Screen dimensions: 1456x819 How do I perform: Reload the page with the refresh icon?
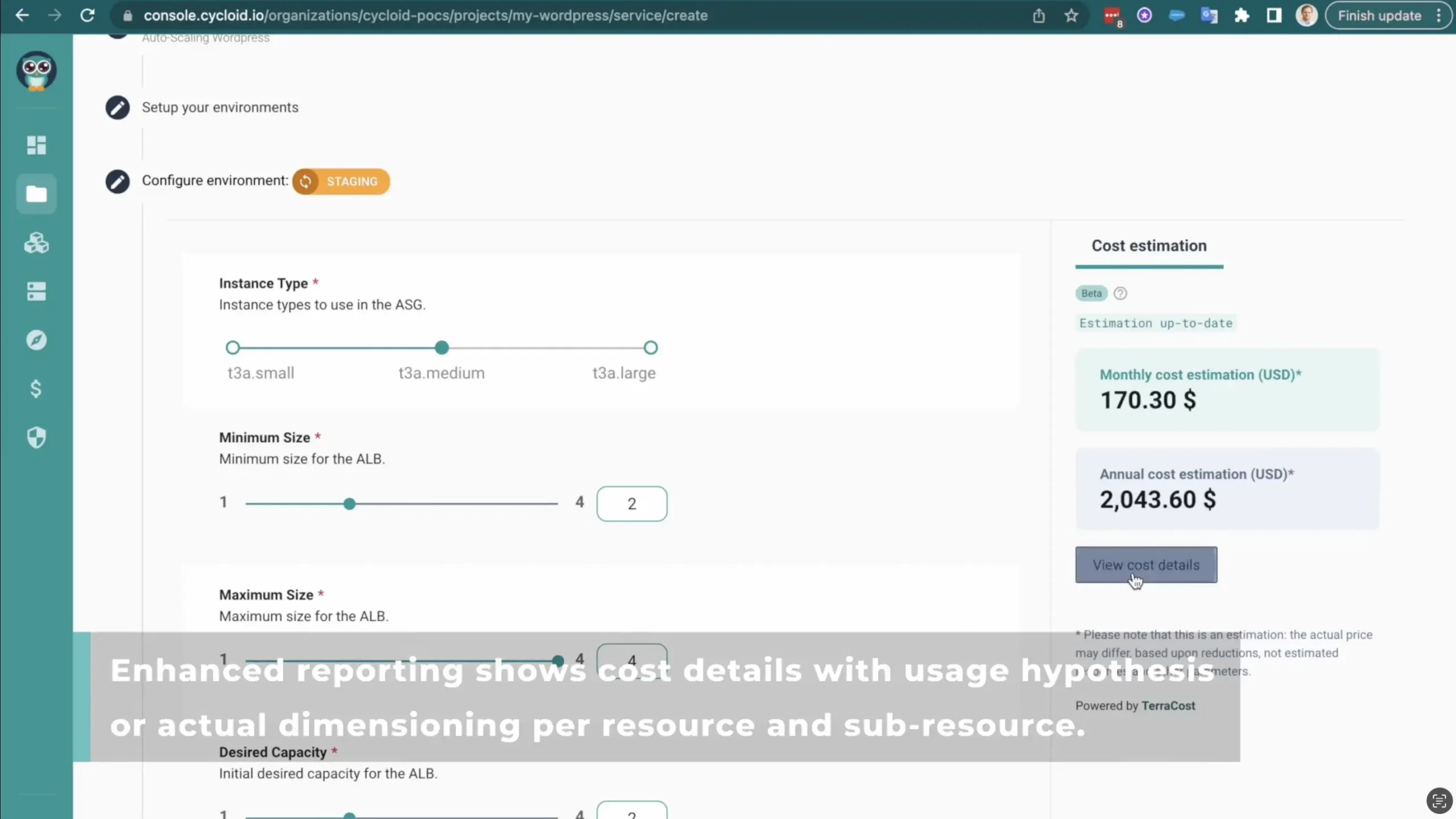88,15
